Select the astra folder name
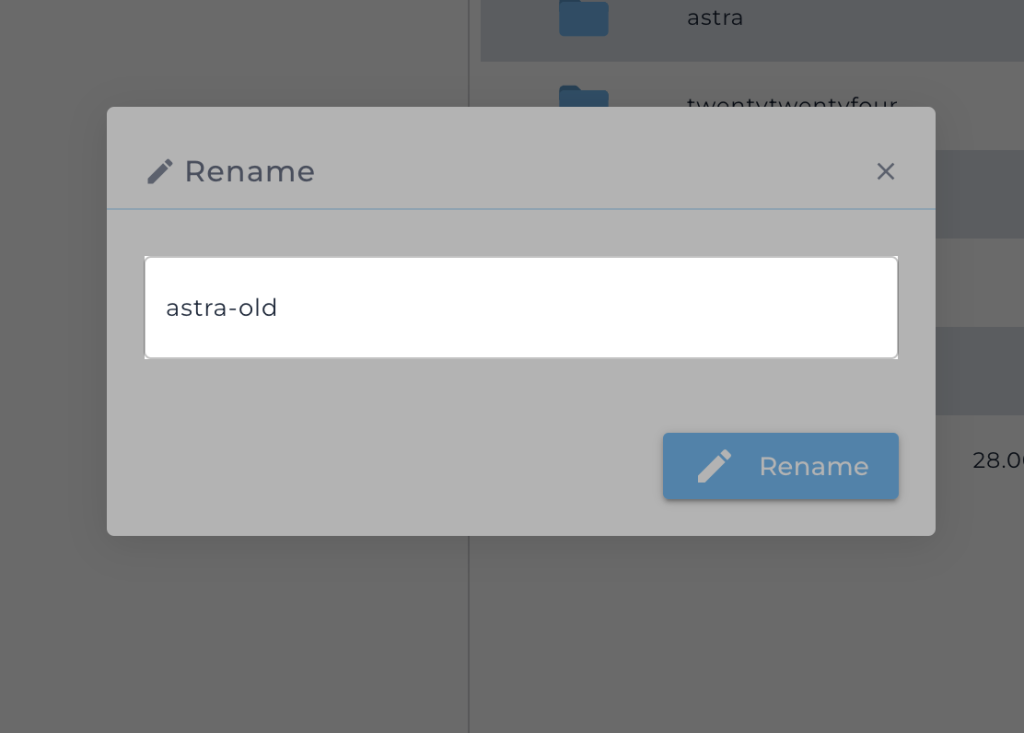 pos(715,18)
